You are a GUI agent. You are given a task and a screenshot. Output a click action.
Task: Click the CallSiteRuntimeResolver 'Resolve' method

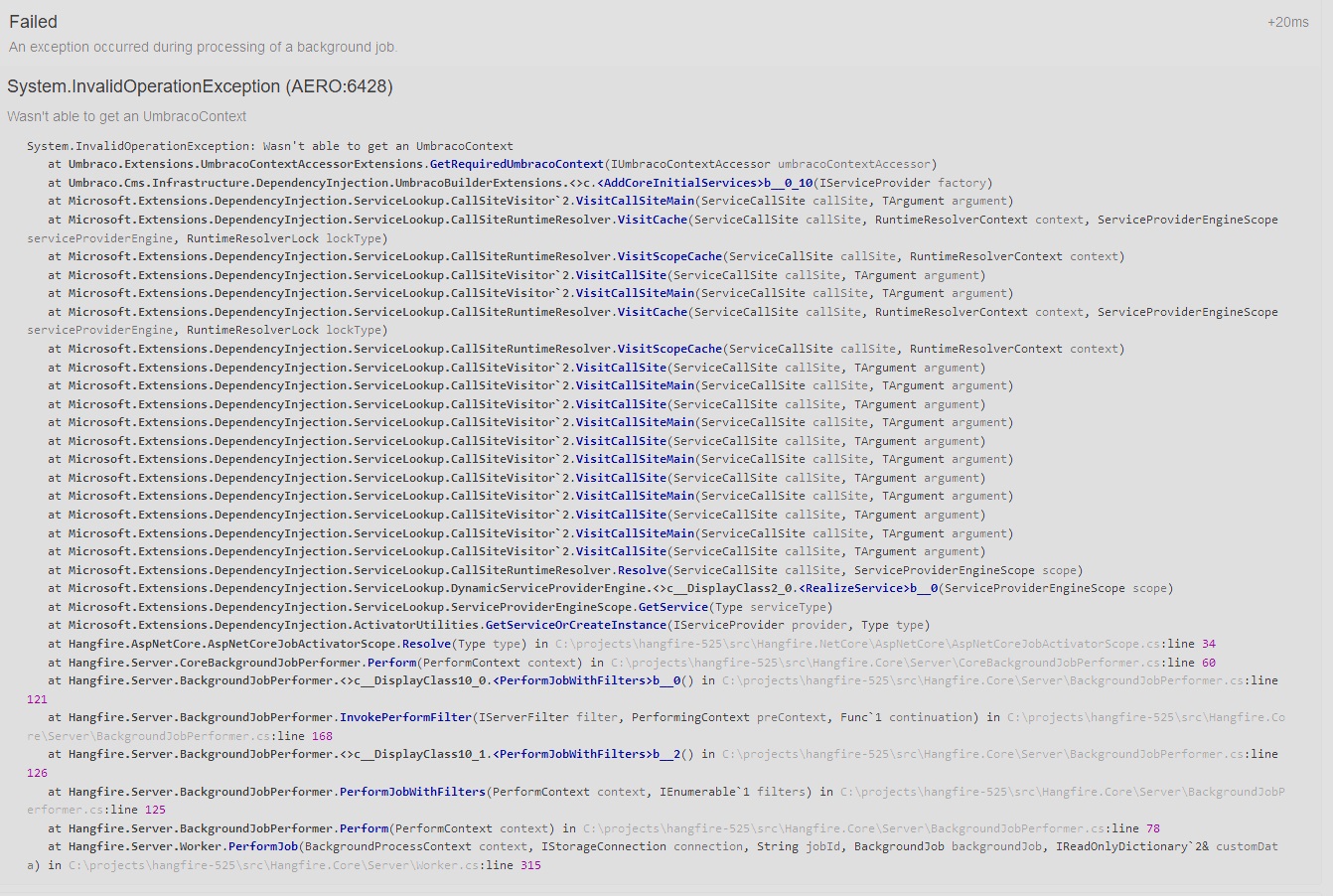(642, 570)
